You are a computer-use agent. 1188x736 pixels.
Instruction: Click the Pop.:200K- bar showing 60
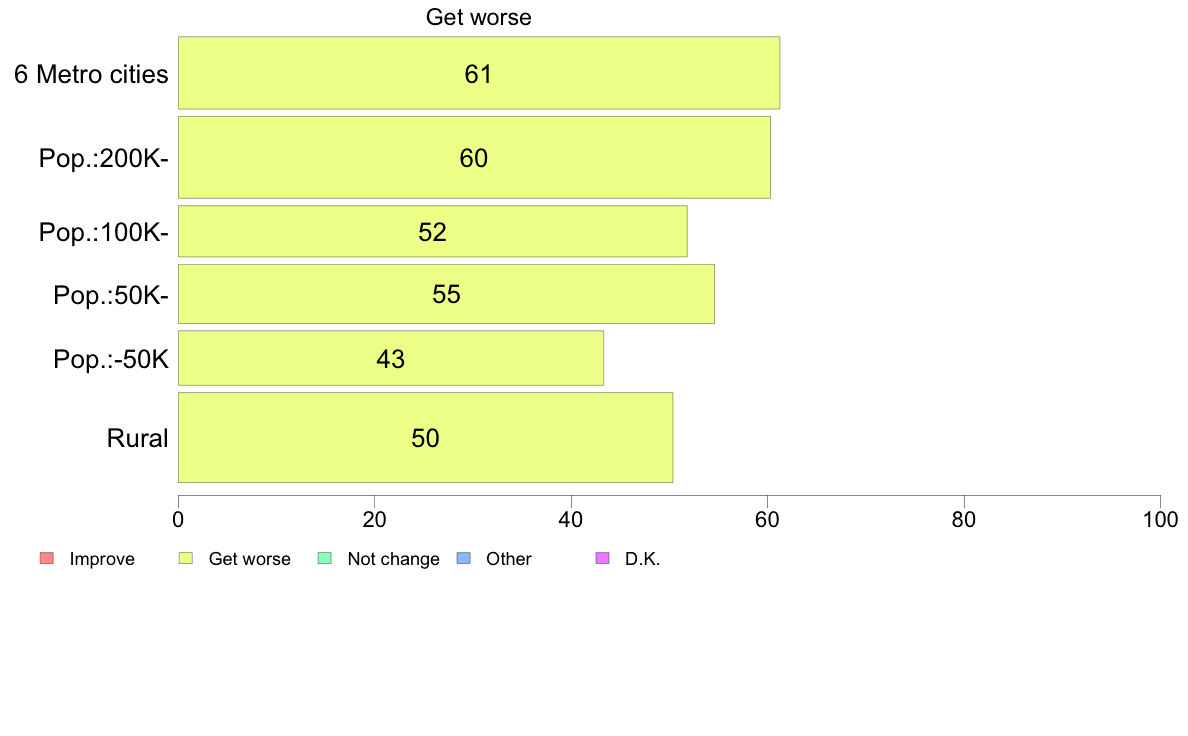(x=474, y=158)
